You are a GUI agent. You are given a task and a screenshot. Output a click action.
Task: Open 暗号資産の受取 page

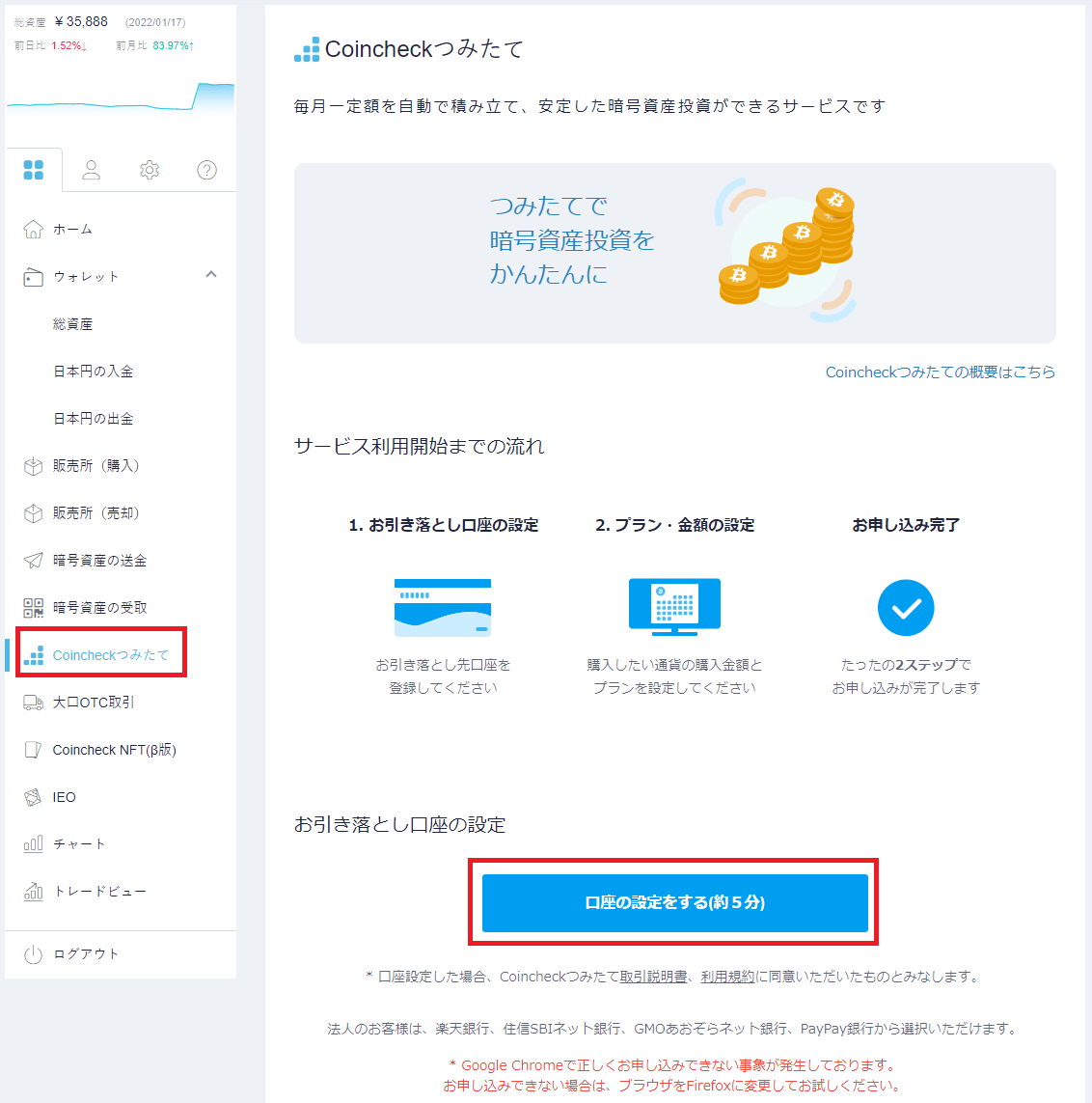click(100, 608)
